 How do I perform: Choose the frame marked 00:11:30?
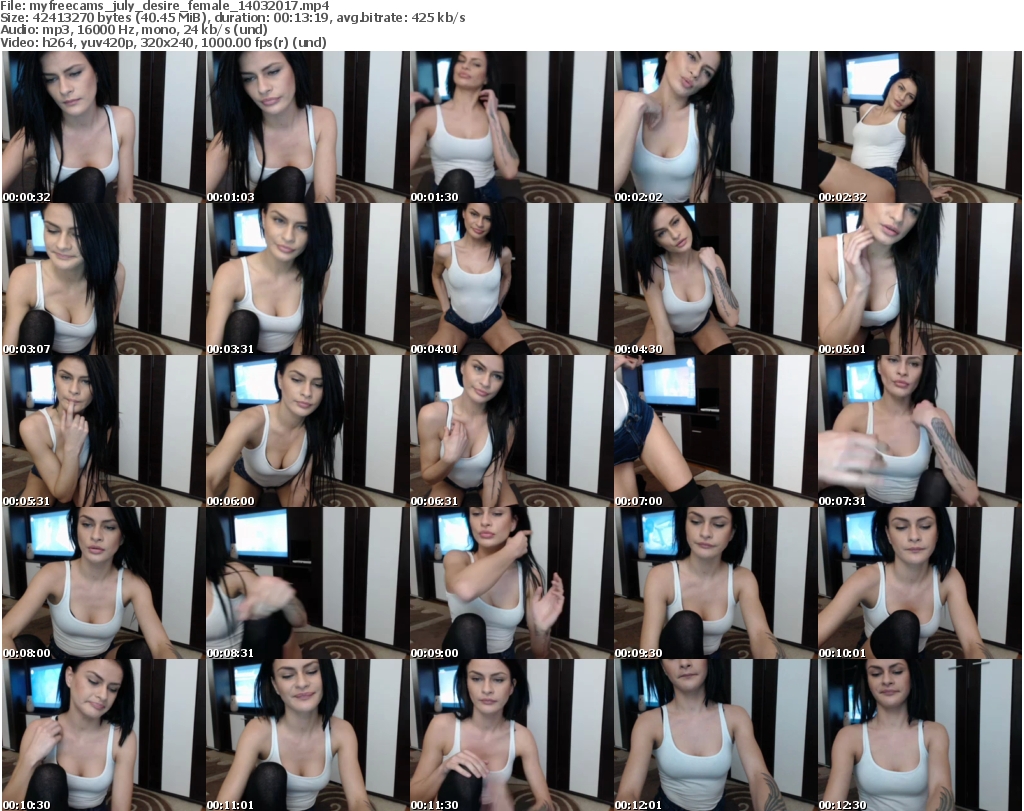[511, 735]
